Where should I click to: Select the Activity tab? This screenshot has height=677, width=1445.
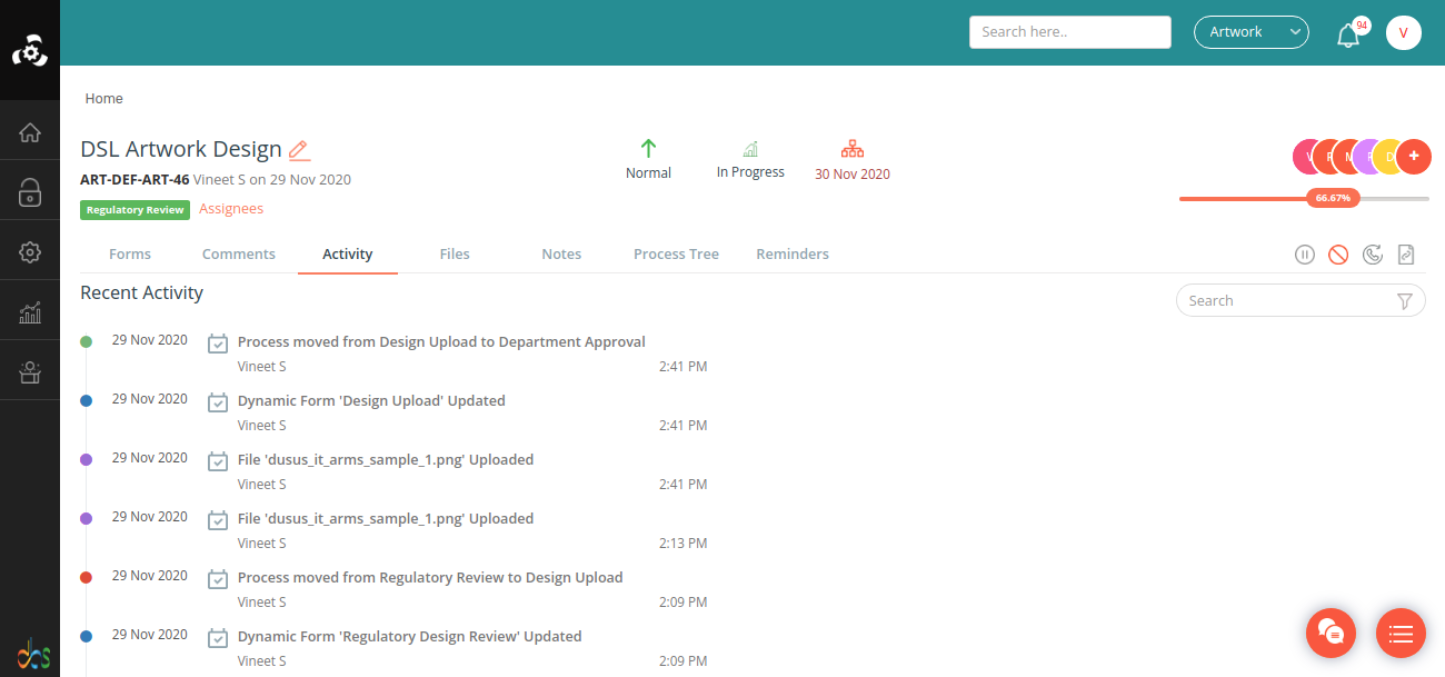point(347,254)
